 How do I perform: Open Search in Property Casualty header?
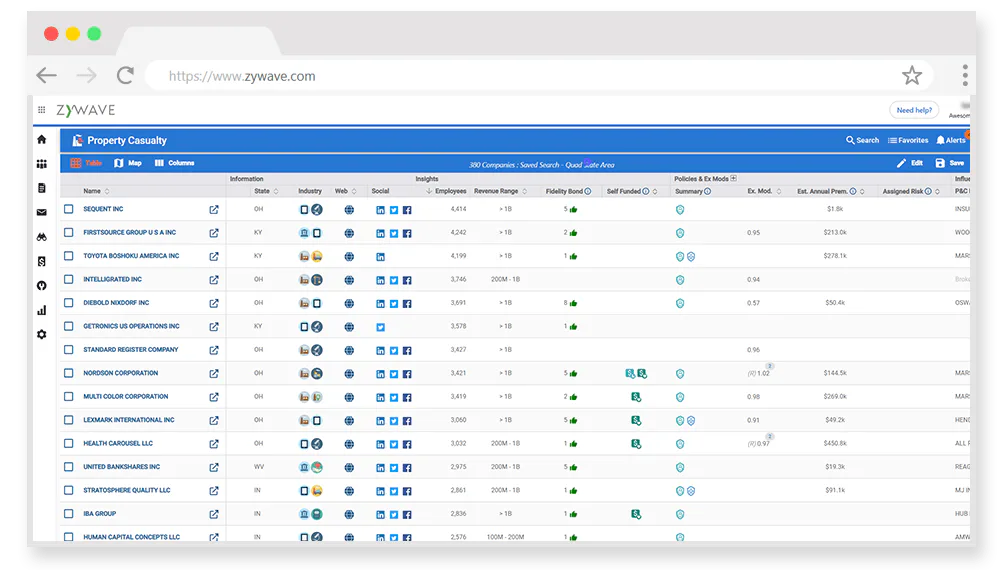pos(862,140)
